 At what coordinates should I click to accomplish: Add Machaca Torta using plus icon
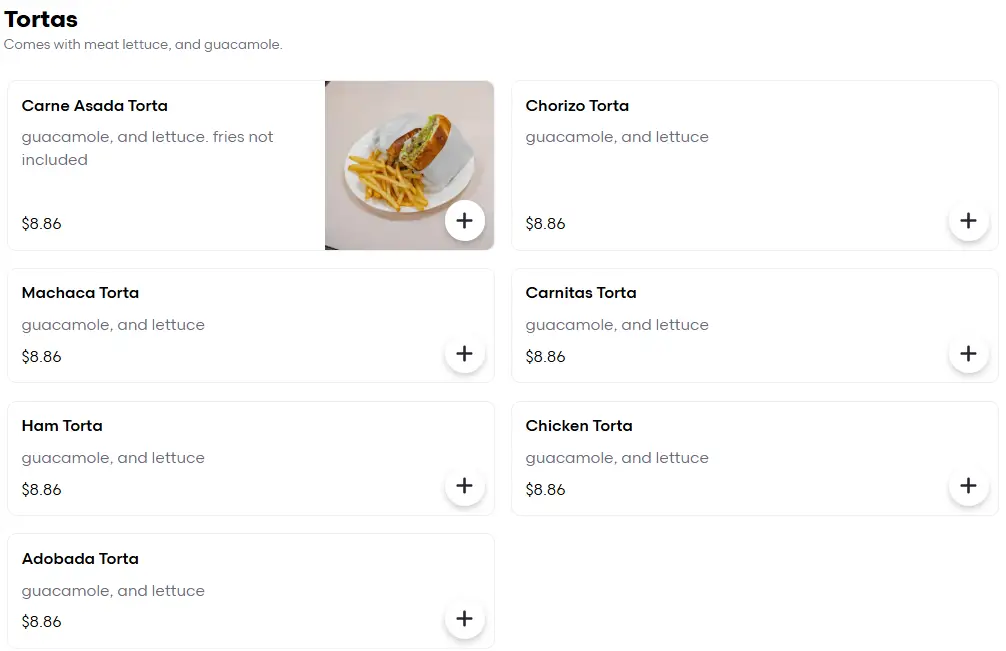coord(465,353)
